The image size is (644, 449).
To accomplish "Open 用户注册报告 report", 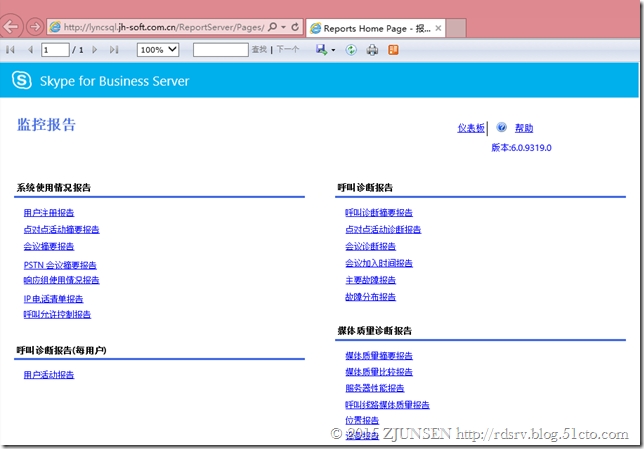I will [x=49, y=213].
